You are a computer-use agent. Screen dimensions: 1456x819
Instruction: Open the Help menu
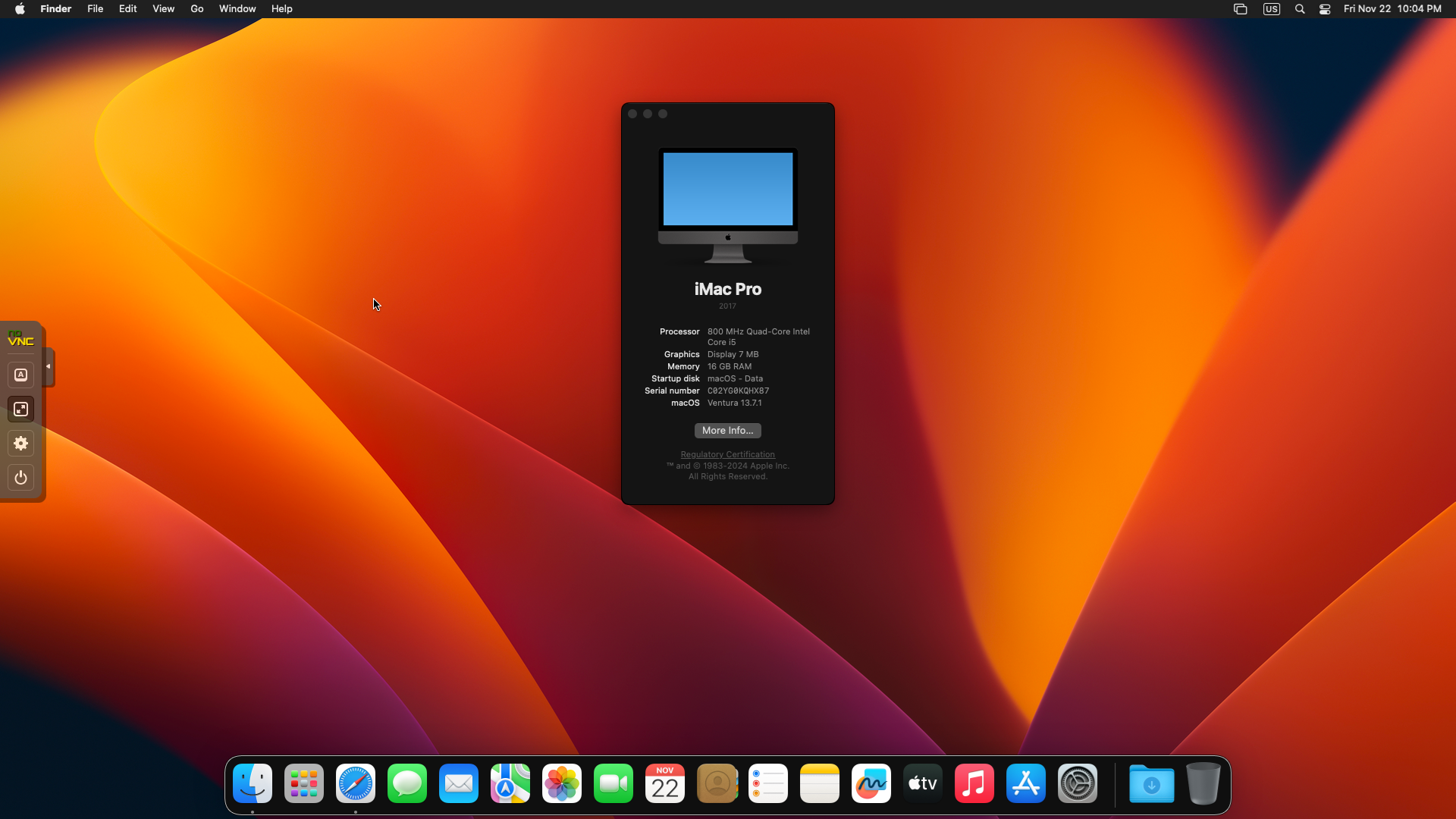coord(282,9)
